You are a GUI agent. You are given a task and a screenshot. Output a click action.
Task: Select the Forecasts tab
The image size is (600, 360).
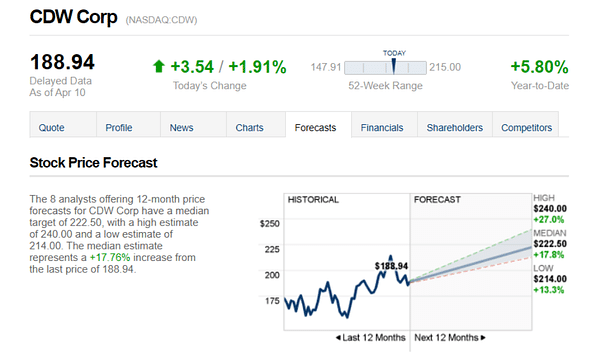click(x=318, y=125)
